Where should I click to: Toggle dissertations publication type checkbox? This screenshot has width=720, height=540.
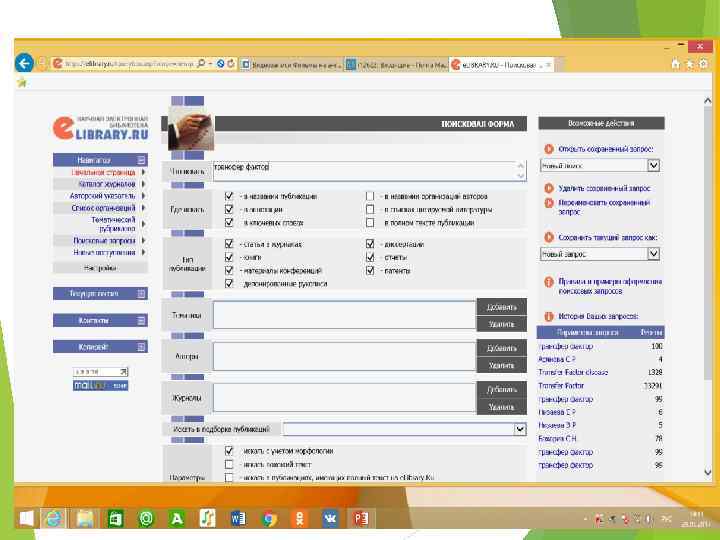(370, 244)
